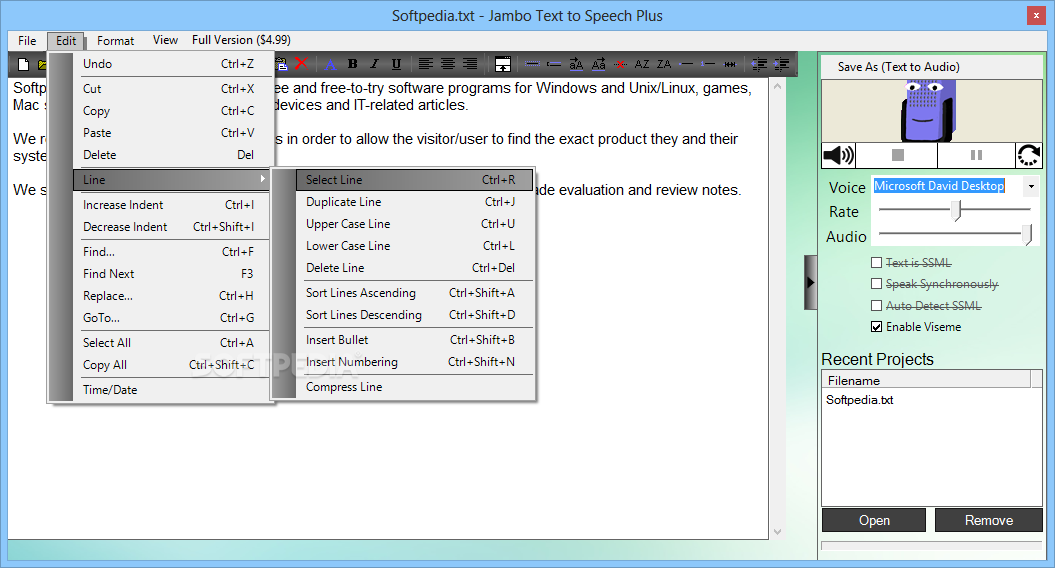
Task: Click the animated avatar face thumbnail
Action: tap(928, 111)
